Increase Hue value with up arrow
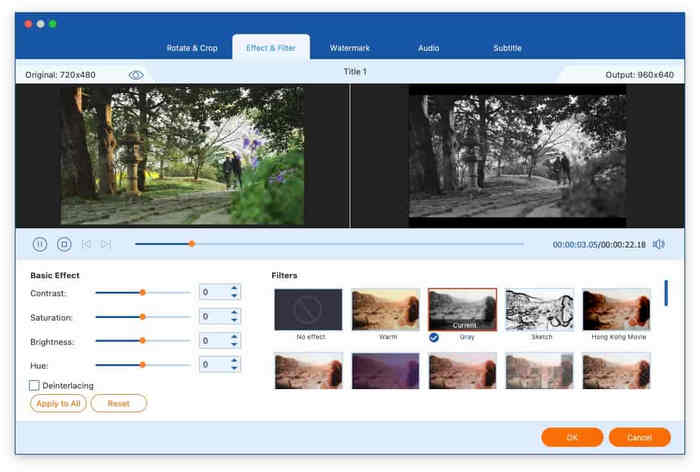 click(x=234, y=361)
